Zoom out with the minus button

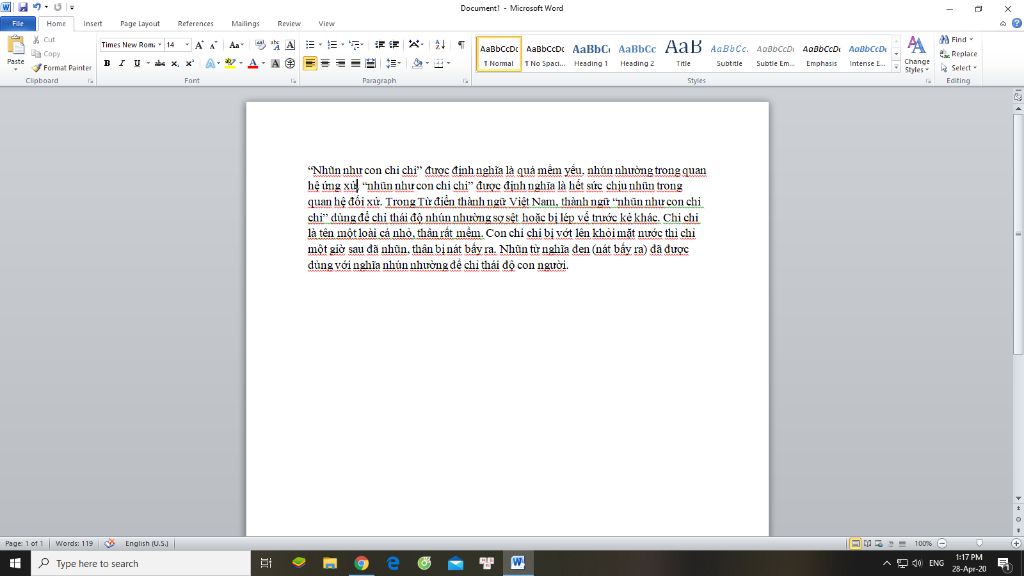942,543
